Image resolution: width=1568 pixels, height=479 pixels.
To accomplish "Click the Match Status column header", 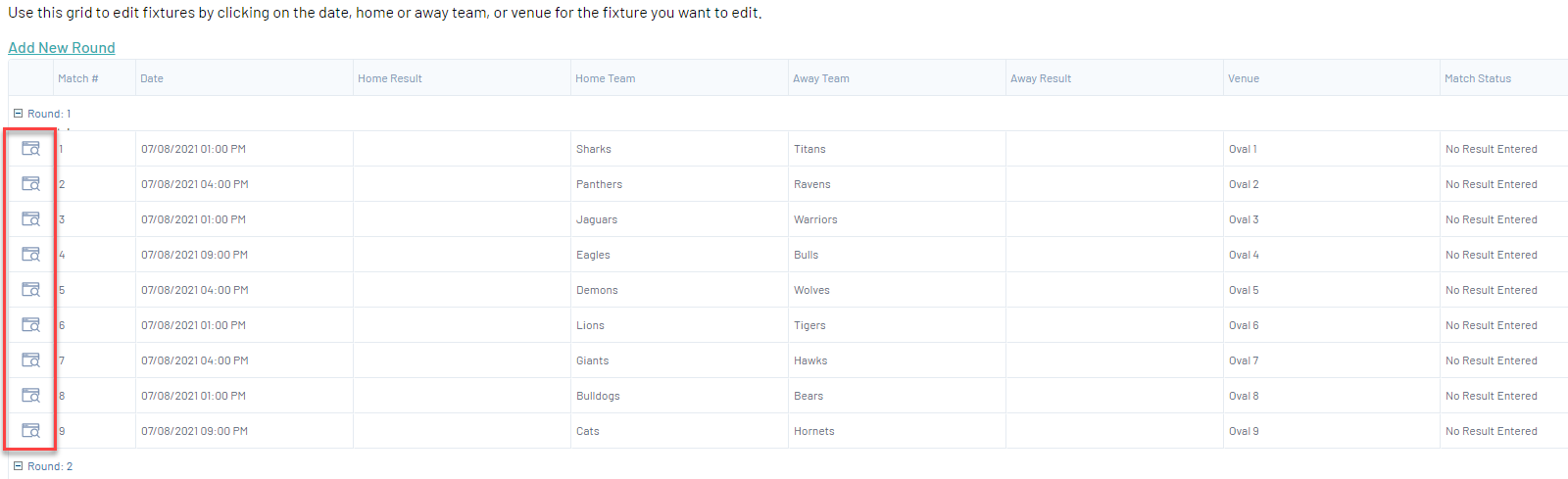I will (x=1477, y=78).
